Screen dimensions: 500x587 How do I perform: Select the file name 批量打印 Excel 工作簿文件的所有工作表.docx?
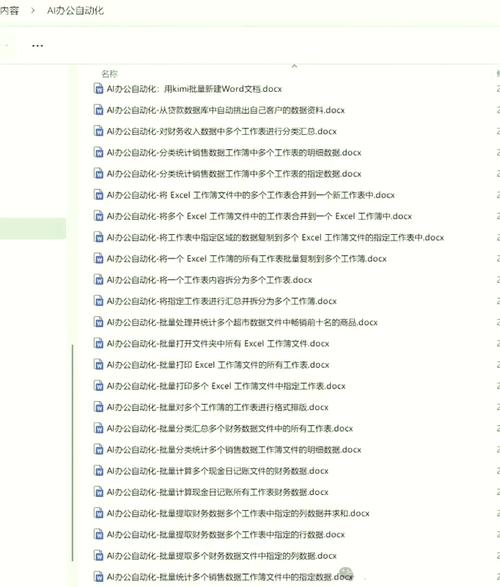(x=218, y=365)
